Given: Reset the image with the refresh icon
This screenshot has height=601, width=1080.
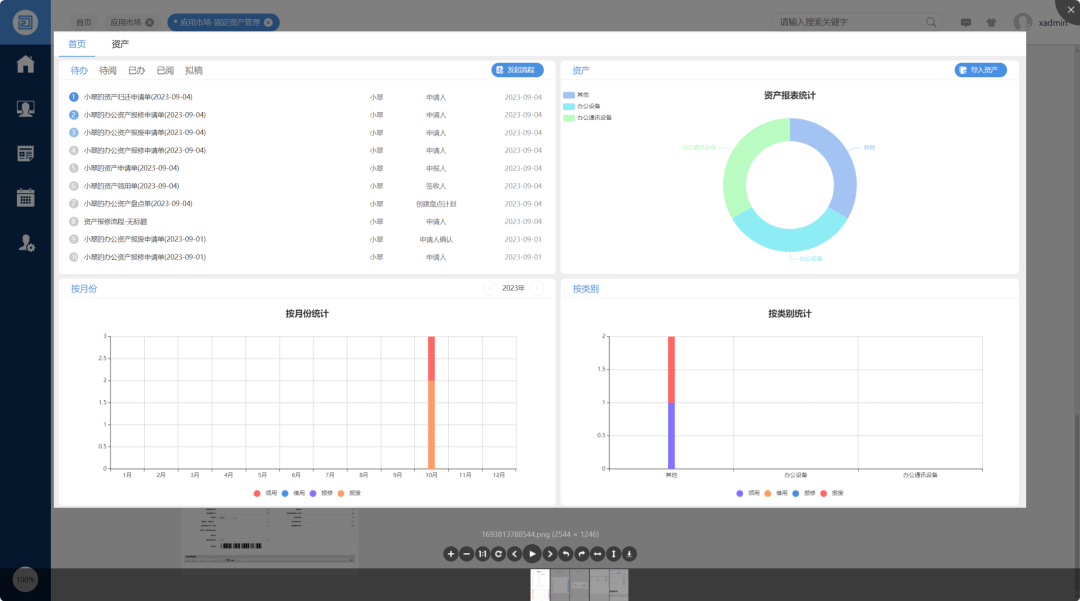Looking at the screenshot, I should coord(499,553).
